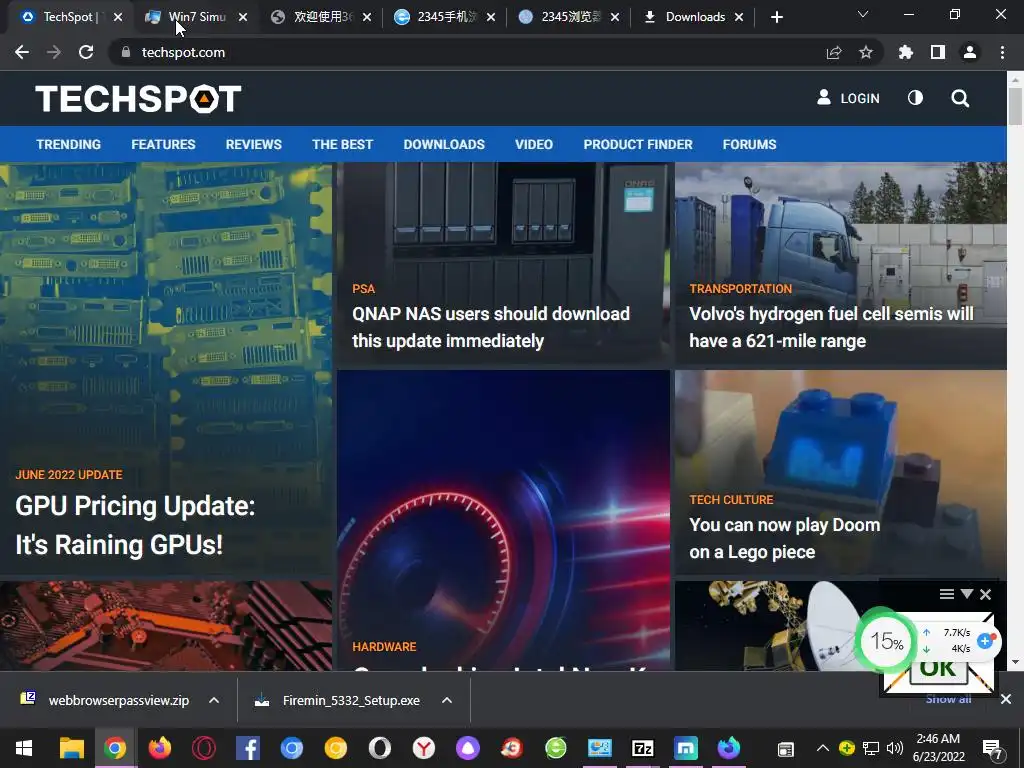Share this page via the share icon

tap(834, 52)
